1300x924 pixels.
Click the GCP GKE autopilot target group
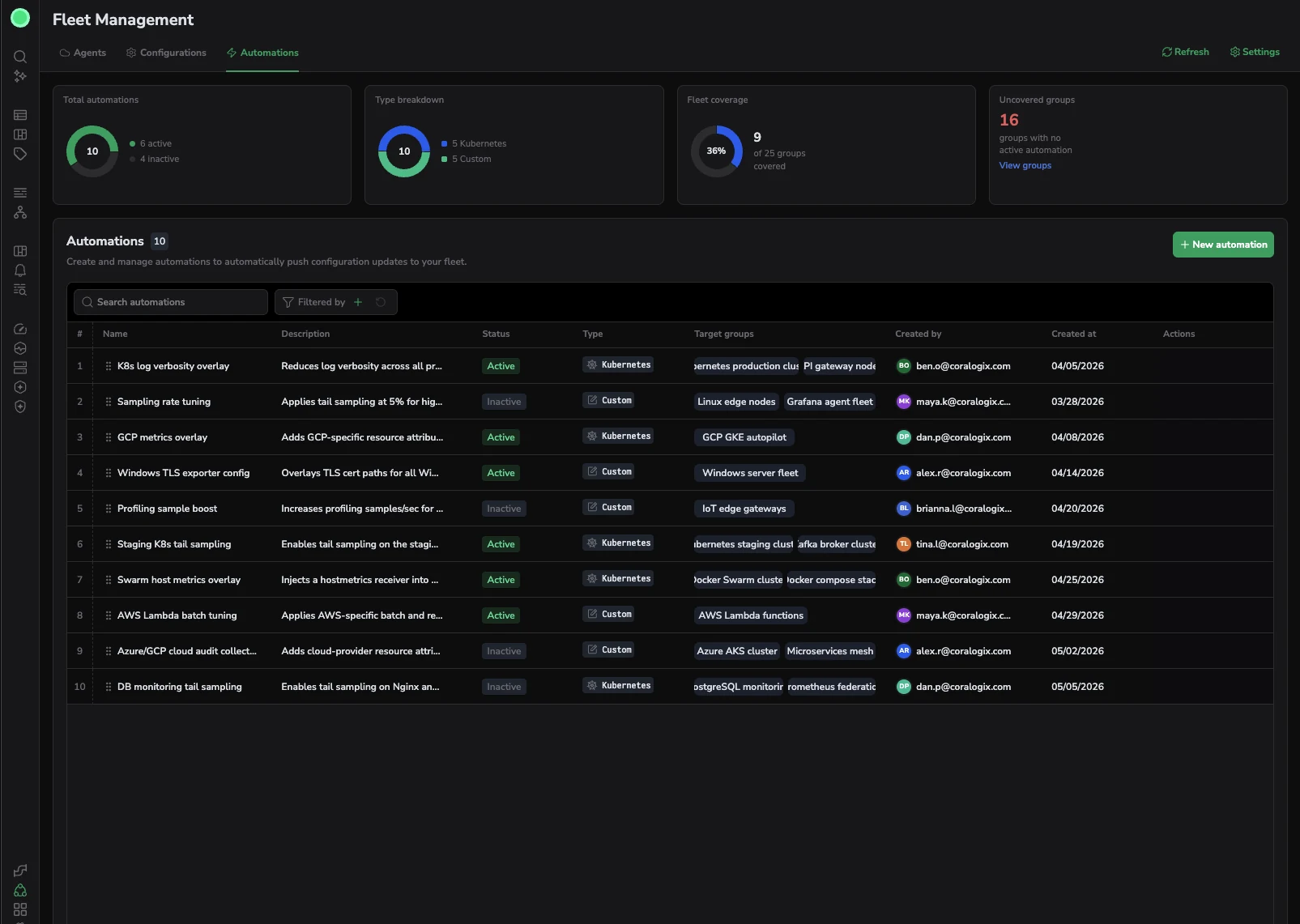pyautogui.click(x=744, y=437)
